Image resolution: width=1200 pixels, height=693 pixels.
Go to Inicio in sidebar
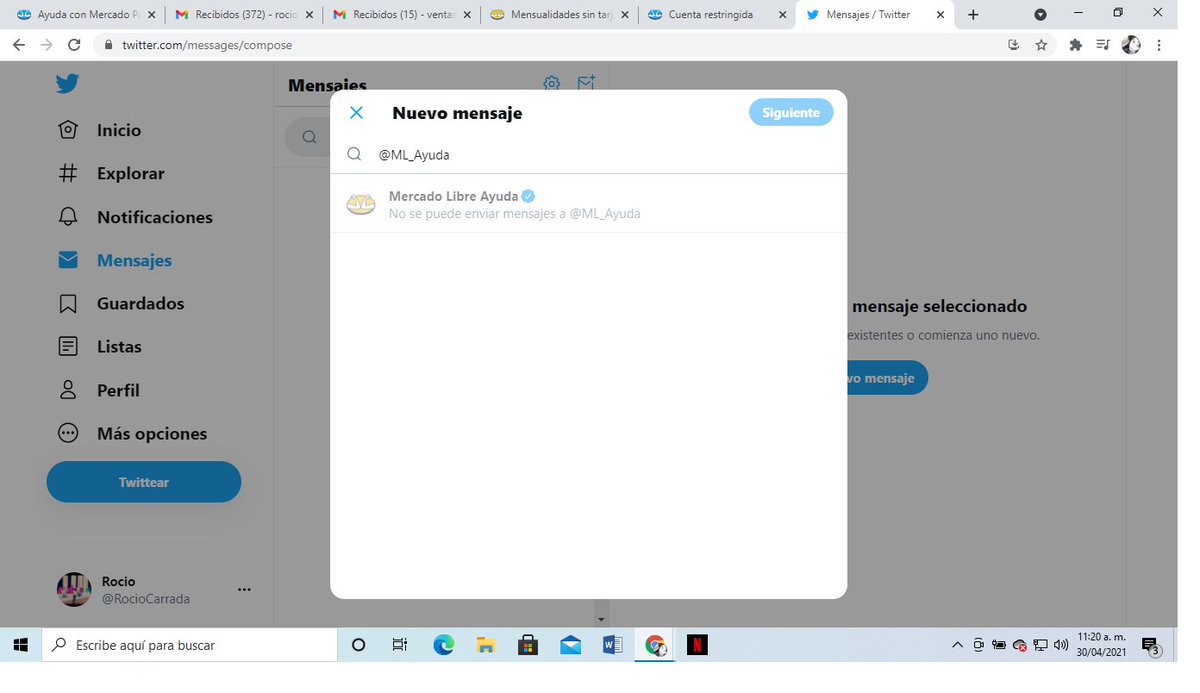pyautogui.click(x=100, y=130)
